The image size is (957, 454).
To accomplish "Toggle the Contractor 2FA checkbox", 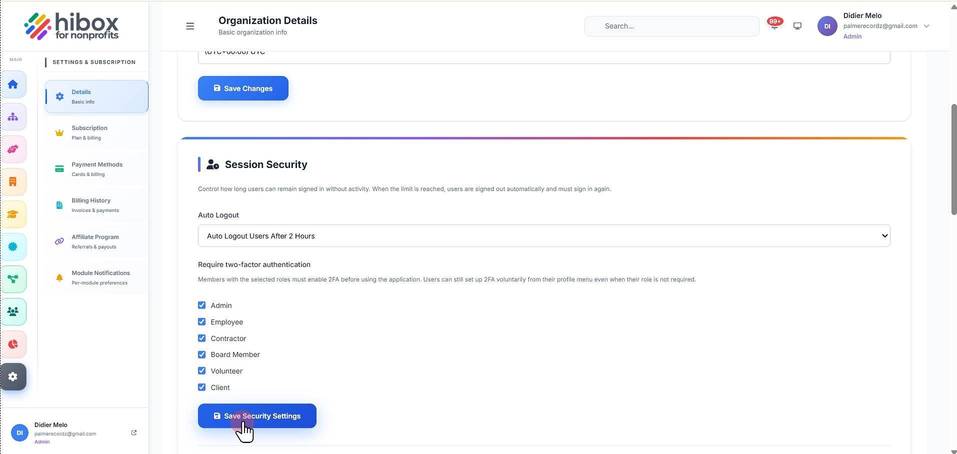I will point(202,338).
